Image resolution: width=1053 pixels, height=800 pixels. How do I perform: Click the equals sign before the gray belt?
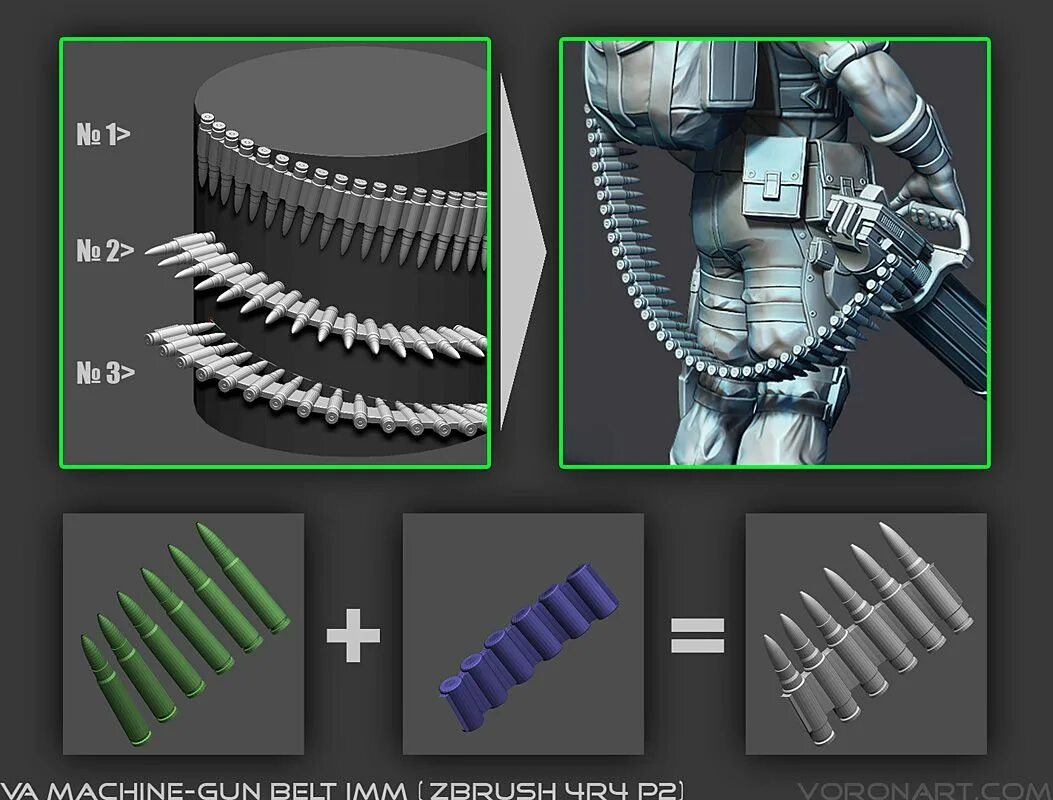click(x=698, y=635)
